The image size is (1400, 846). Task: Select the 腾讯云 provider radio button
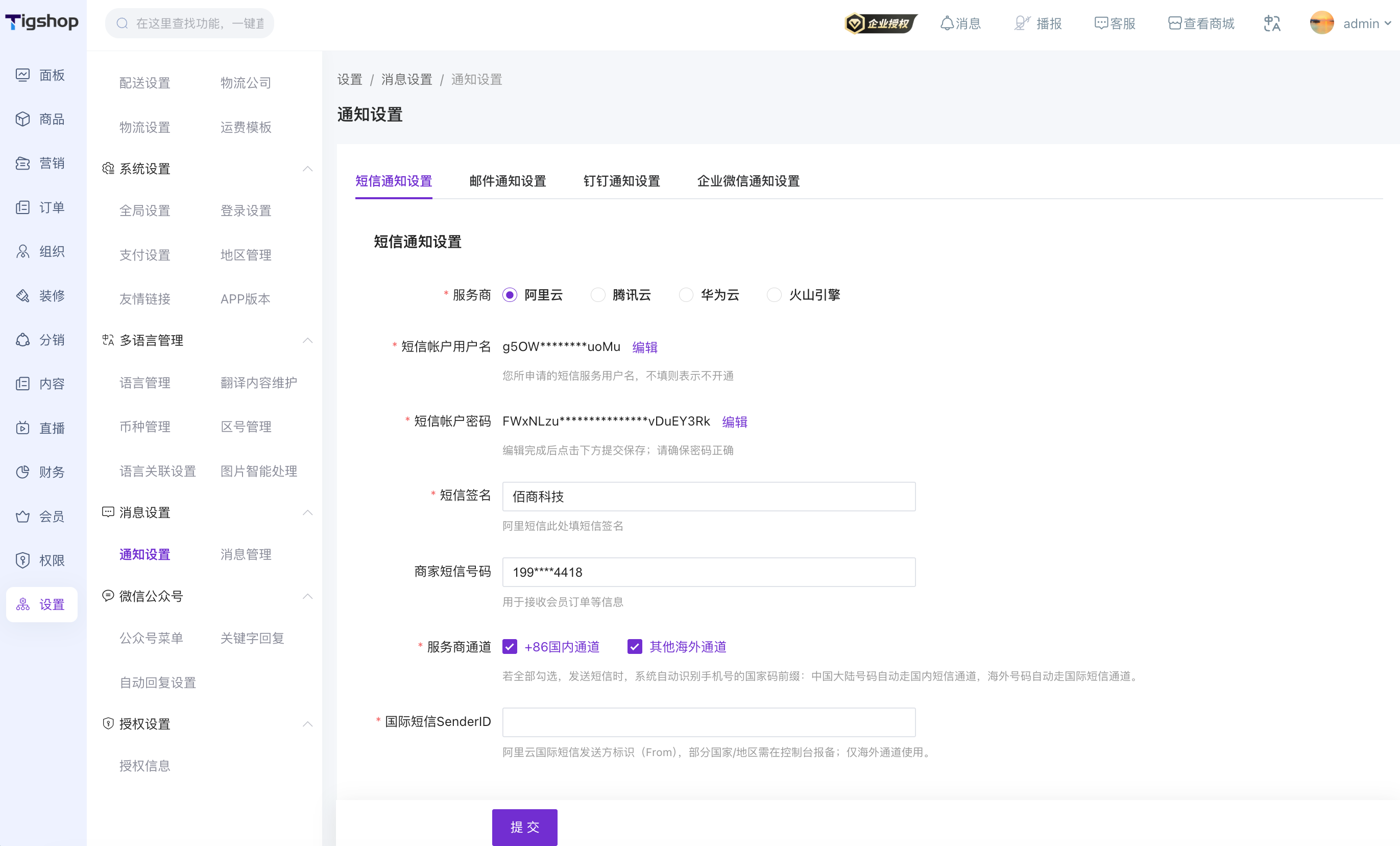pyautogui.click(x=598, y=295)
